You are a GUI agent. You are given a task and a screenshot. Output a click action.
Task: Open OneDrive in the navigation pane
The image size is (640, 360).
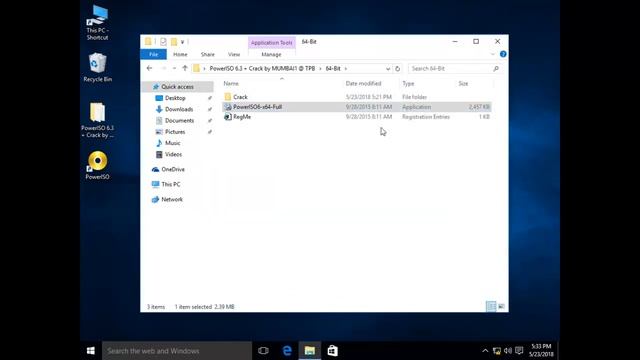point(173,169)
